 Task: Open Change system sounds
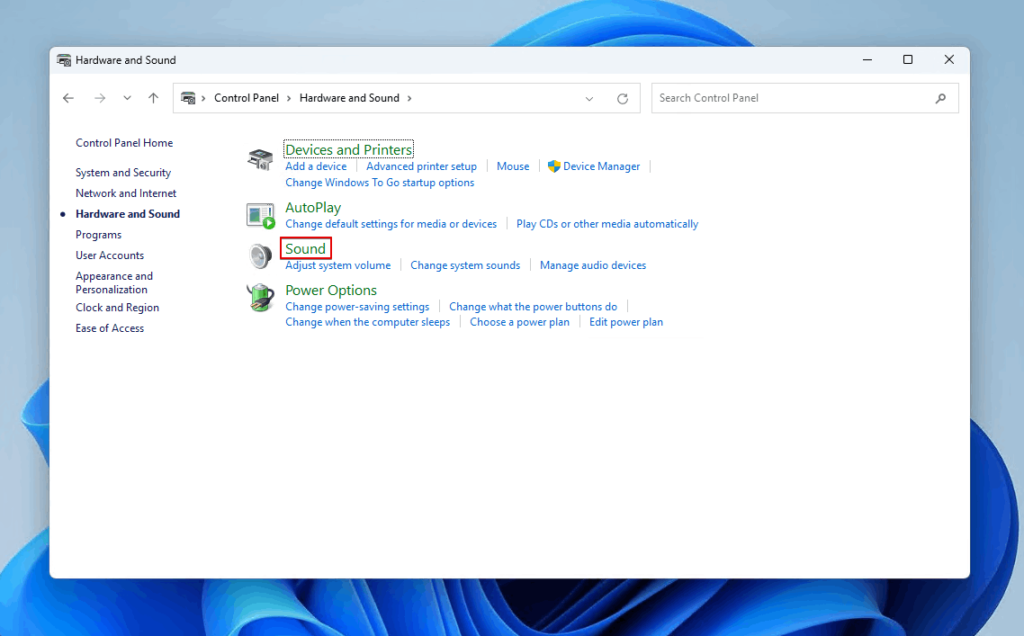point(465,265)
